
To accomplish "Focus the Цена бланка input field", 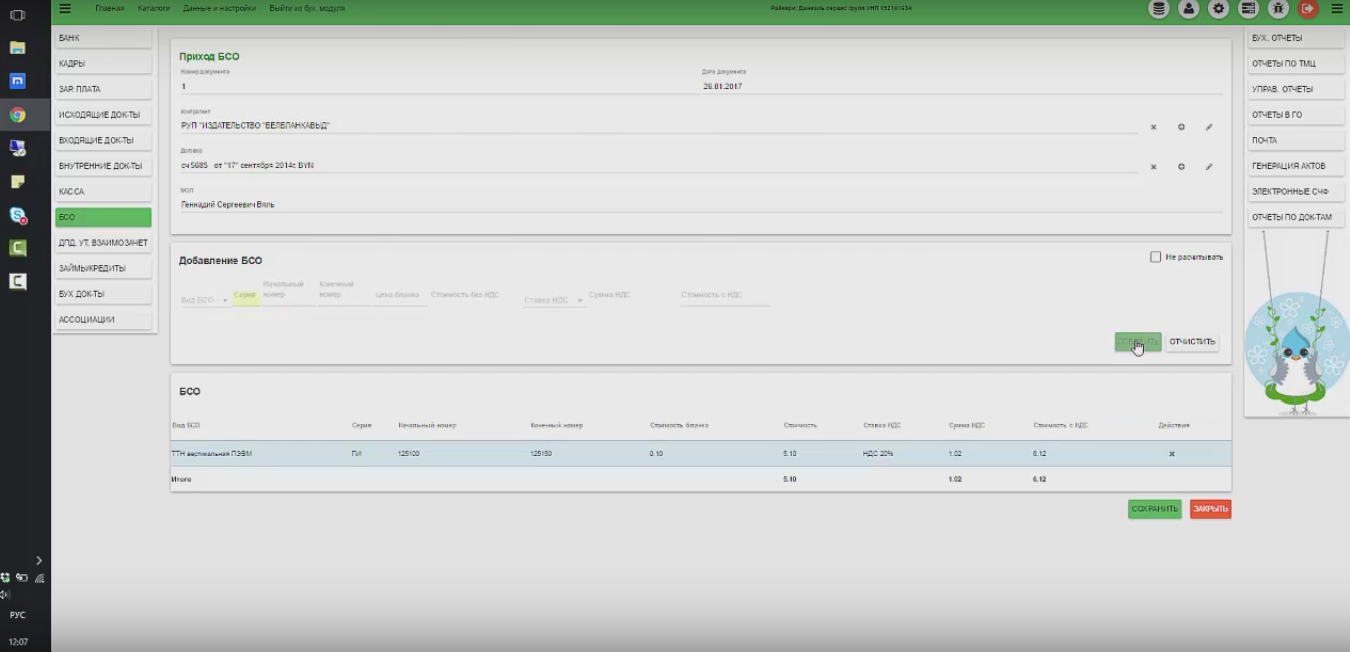I will pos(400,298).
